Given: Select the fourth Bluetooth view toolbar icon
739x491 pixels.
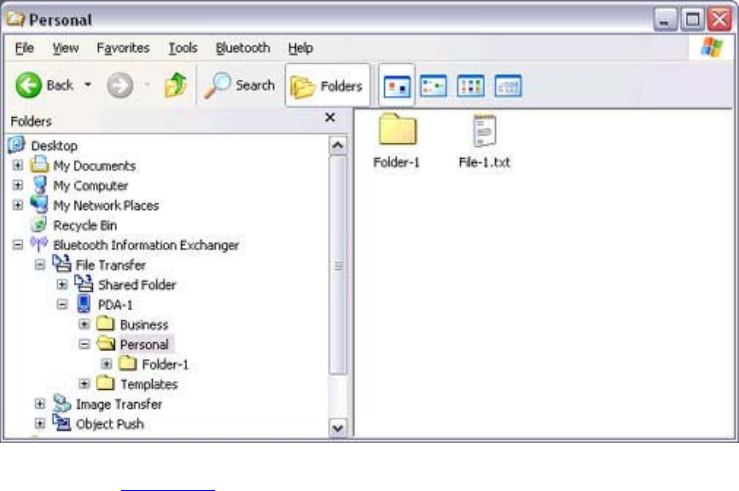Looking at the screenshot, I should click(x=508, y=86).
